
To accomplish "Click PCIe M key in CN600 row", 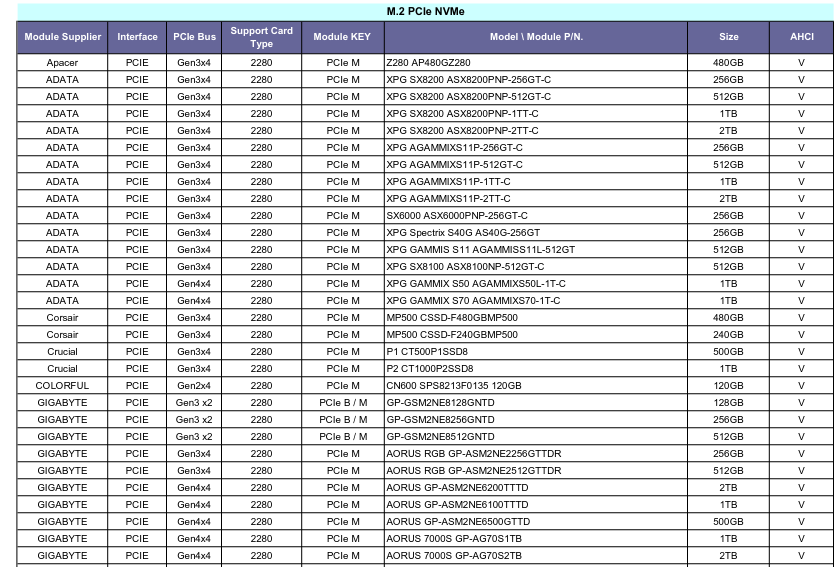I will point(343,386).
